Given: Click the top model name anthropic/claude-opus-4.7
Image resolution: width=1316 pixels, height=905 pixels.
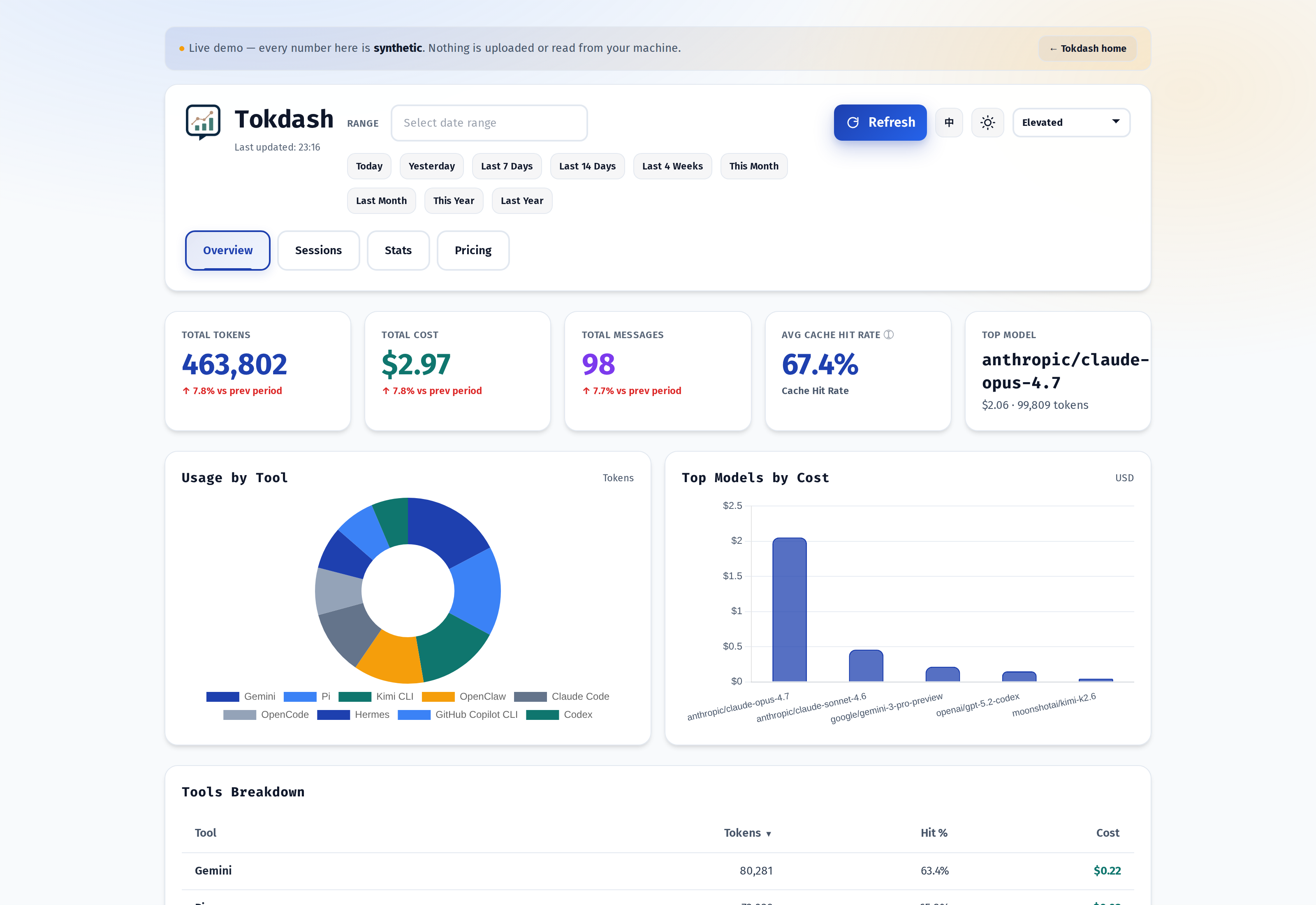Looking at the screenshot, I should point(1065,371).
